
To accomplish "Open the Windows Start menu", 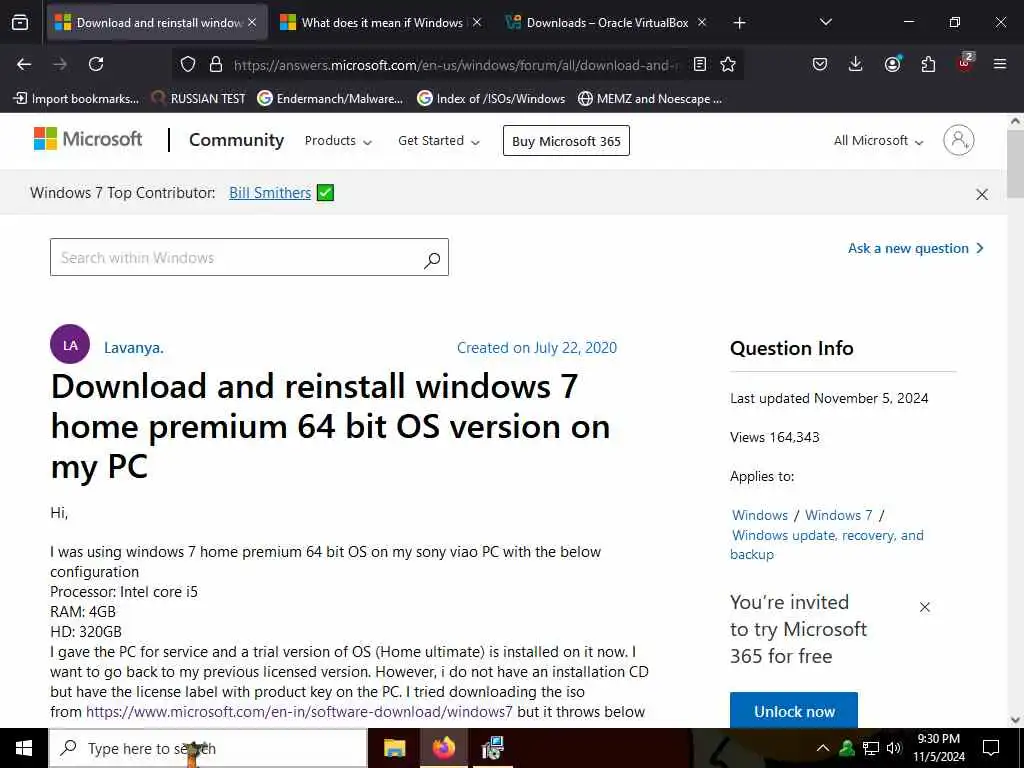I will [x=24, y=748].
